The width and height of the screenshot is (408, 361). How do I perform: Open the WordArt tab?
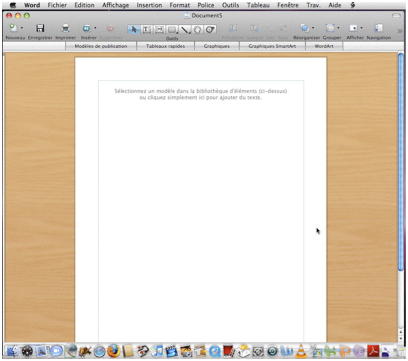(x=324, y=46)
